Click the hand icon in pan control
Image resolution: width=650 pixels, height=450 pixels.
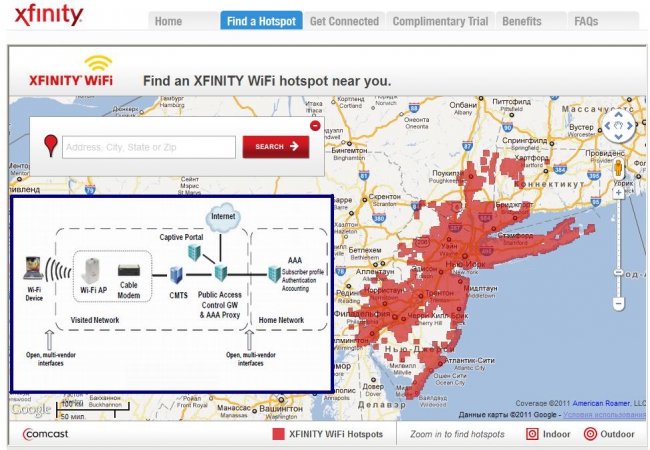click(x=618, y=126)
